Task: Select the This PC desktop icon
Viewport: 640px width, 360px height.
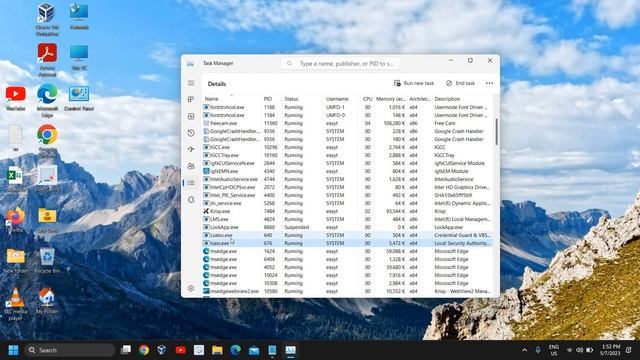Action: coord(79,58)
